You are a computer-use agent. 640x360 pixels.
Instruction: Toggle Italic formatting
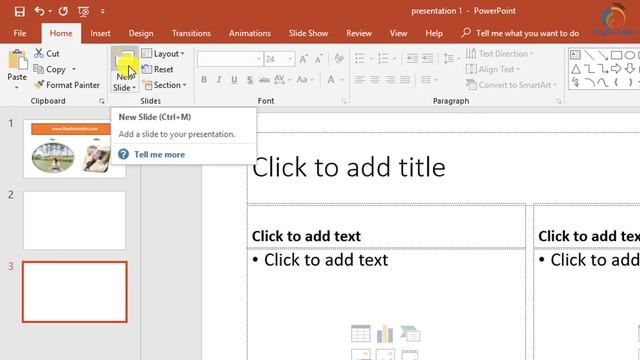point(219,80)
